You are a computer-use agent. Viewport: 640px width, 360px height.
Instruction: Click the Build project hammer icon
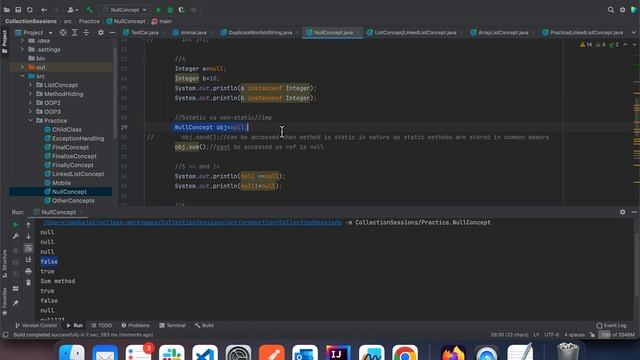pyautogui.click(x=89, y=10)
